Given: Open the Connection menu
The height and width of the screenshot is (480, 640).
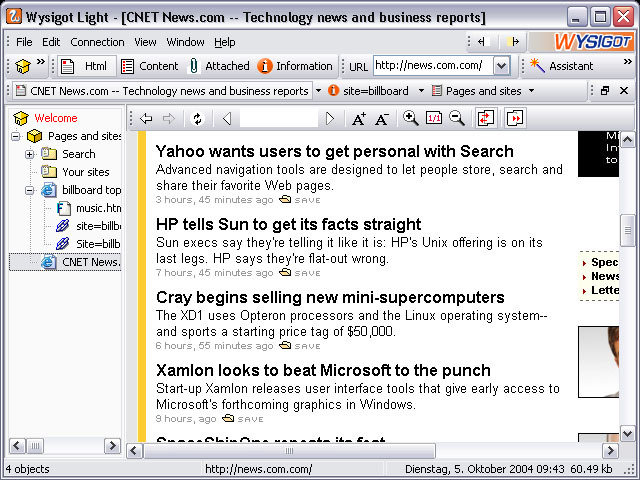Looking at the screenshot, I should 97,42.
